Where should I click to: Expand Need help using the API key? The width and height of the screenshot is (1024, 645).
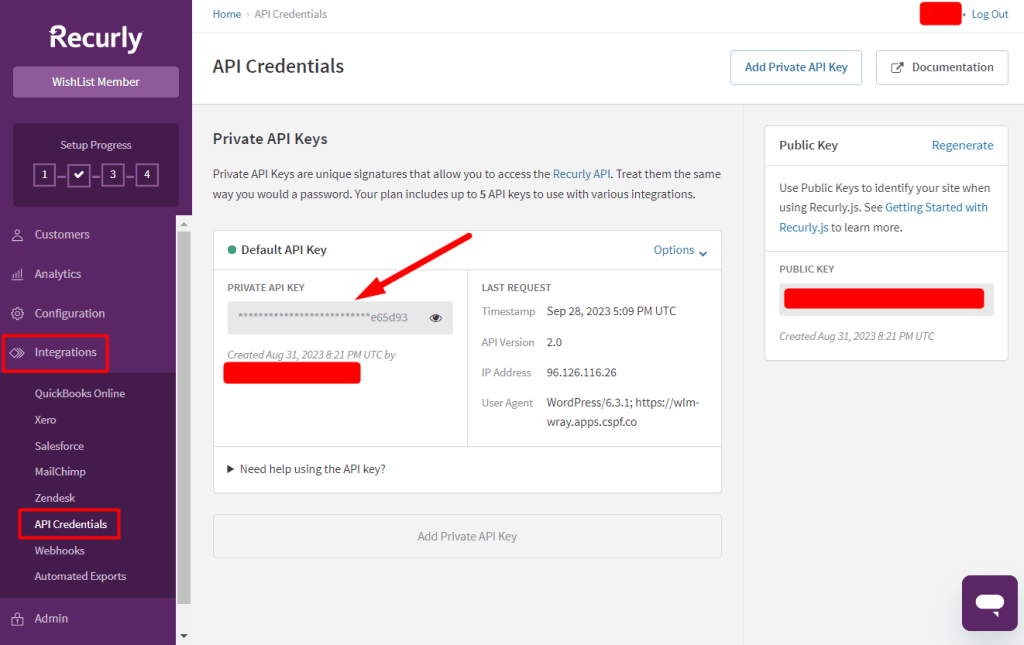306,469
